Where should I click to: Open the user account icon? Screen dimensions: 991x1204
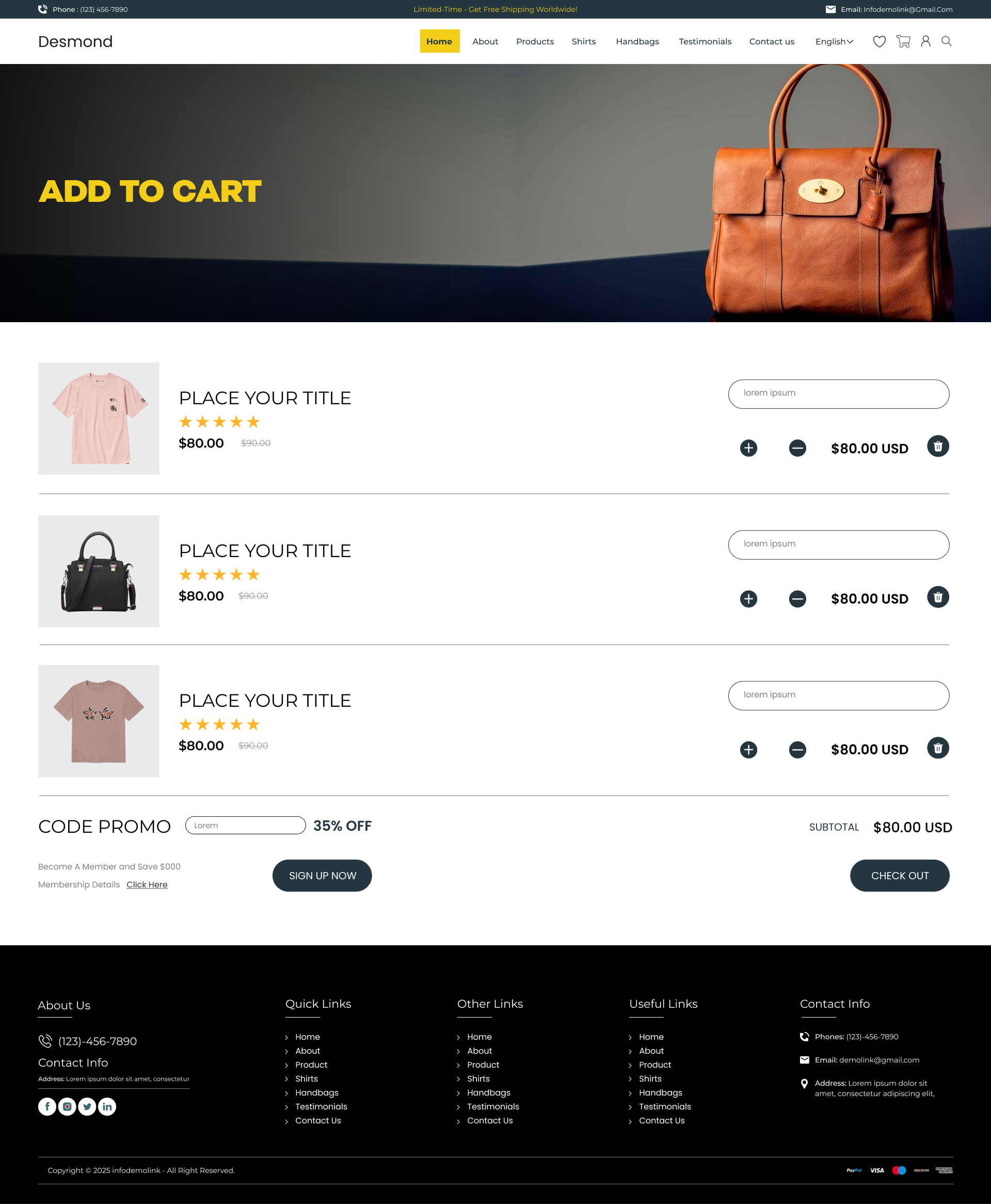pos(925,41)
